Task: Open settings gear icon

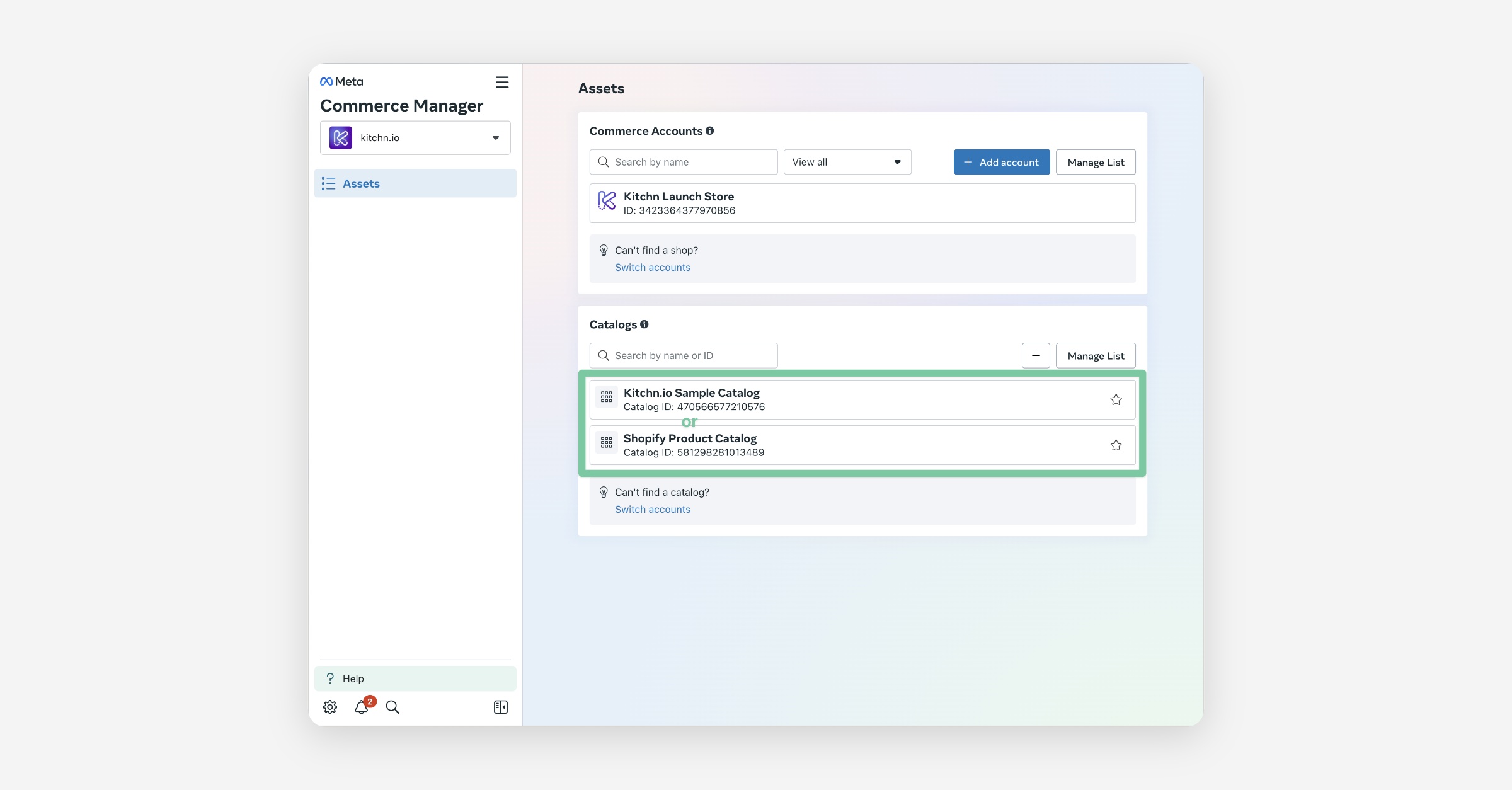Action: click(x=330, y=707)
